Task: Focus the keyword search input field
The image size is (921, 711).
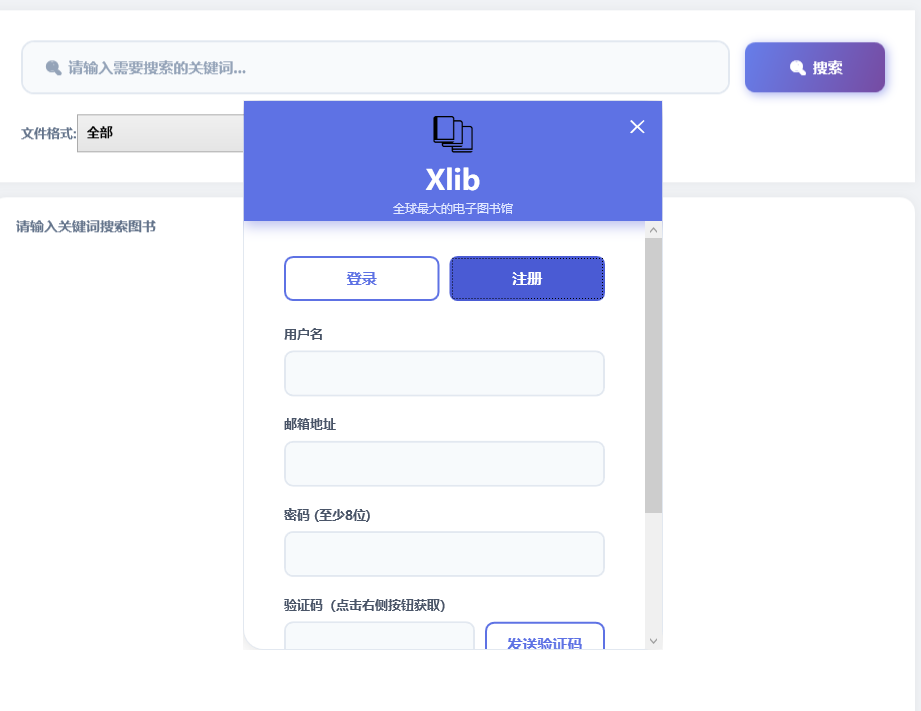Action: [390, 68]
